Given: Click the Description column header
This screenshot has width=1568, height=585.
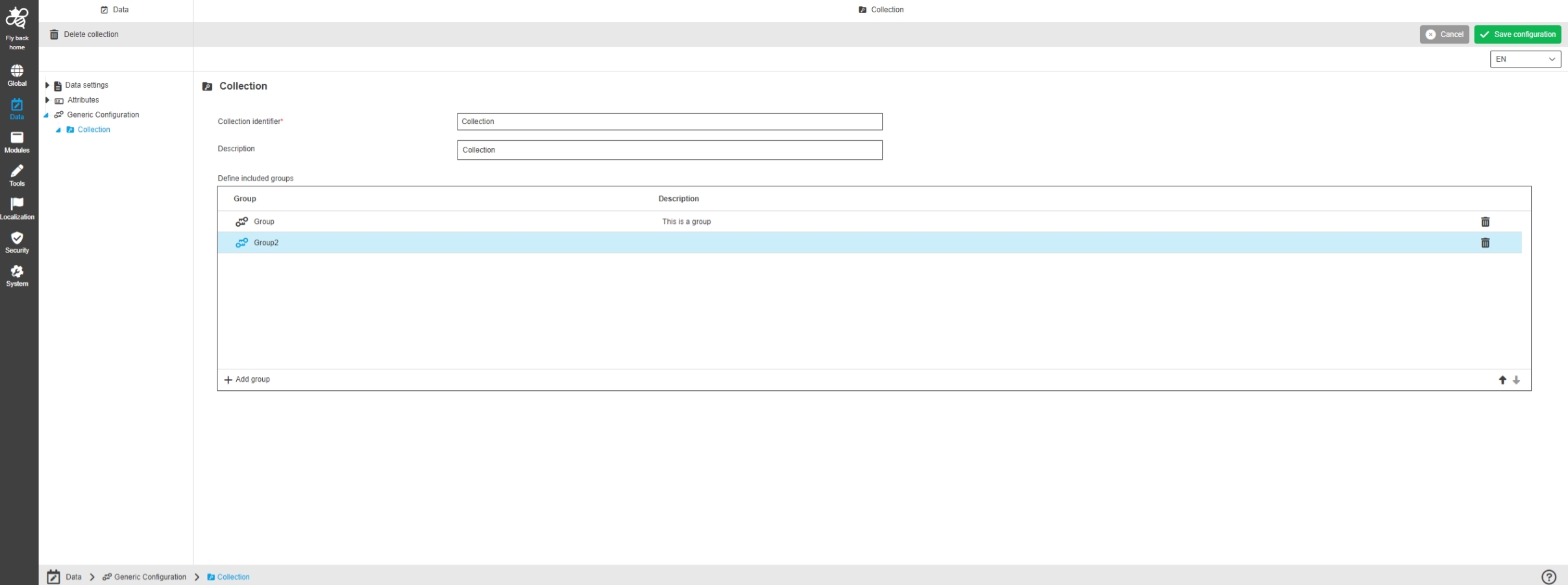Looking at the screenshot, I should pos(679,199).
